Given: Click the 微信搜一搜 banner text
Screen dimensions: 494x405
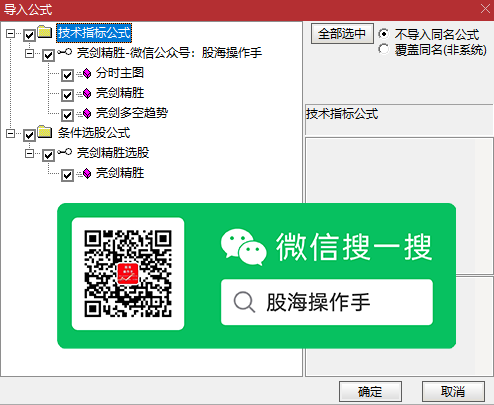Looking at the screenshot, I should (x=354, y=247).
